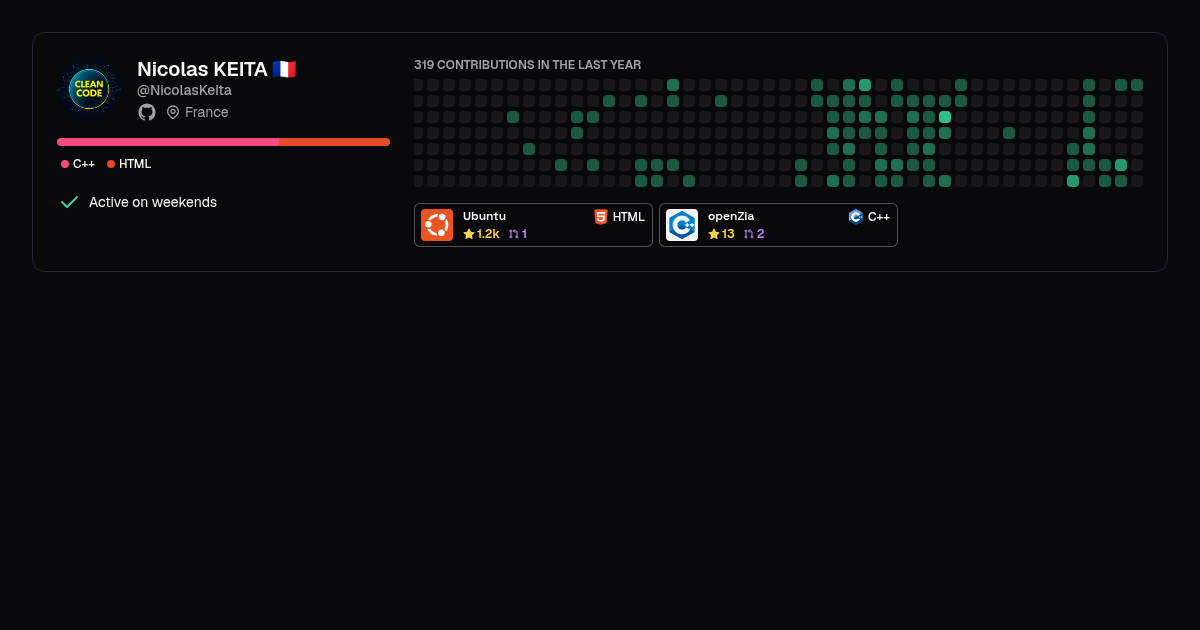Open the openZia repository name link

click(x=731, y=216)
